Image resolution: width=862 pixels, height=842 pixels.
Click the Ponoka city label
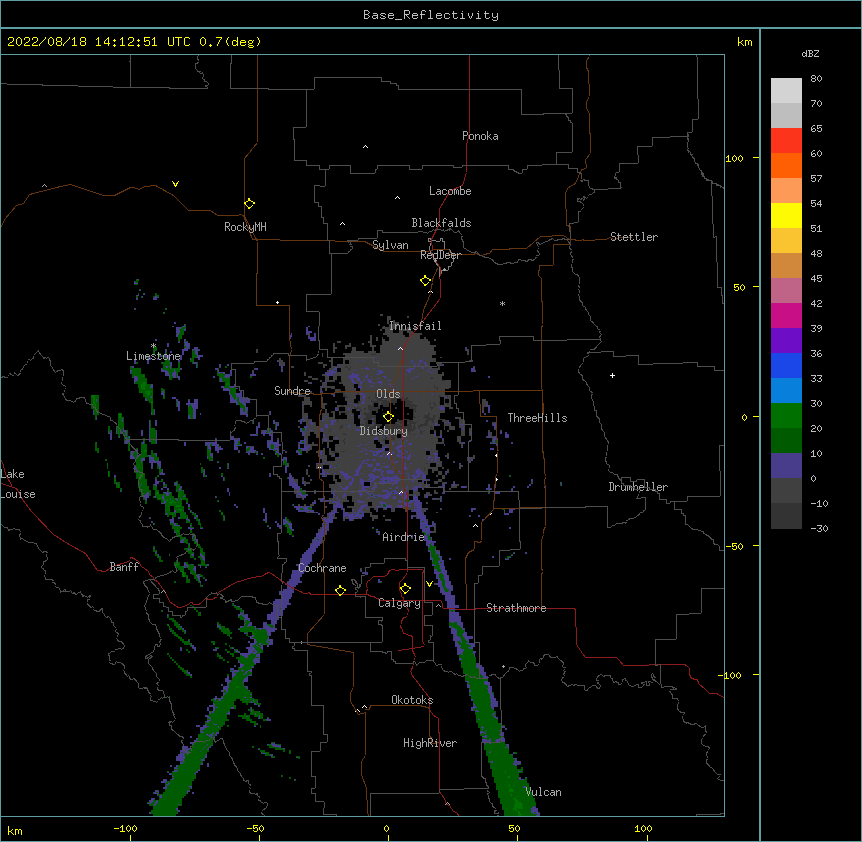coord(480,136)
